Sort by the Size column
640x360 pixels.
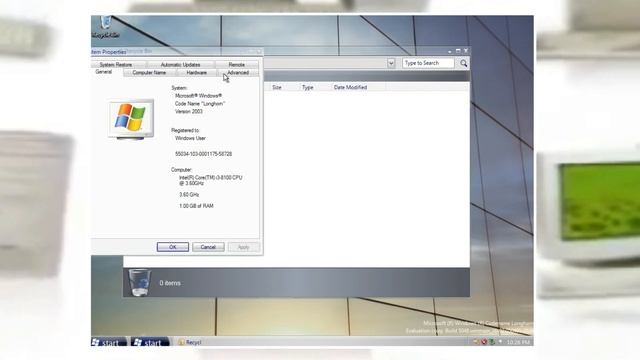[277, 87]
